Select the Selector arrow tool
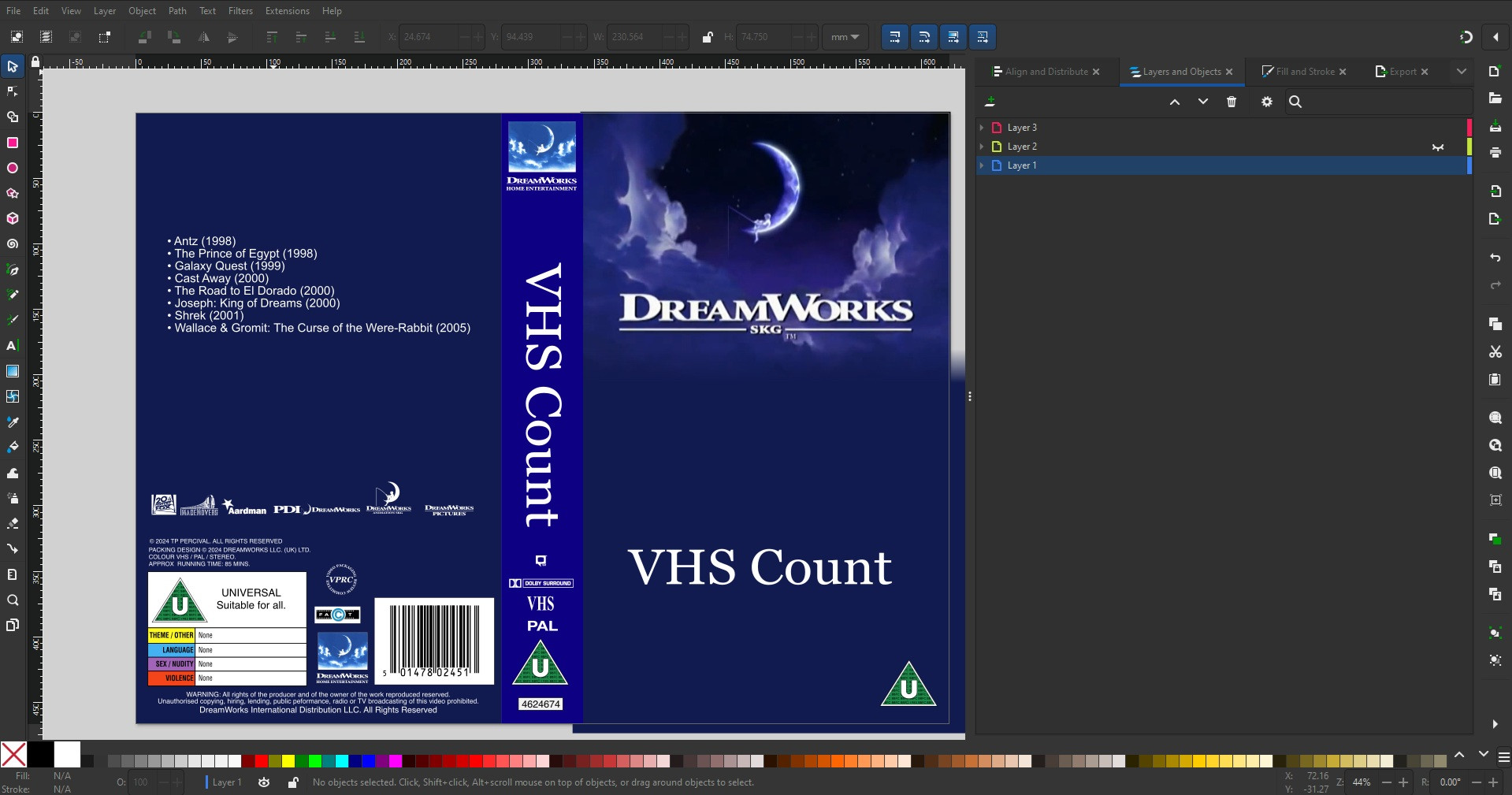Viewport: 1512px width, 795px height. coord(13,66)
